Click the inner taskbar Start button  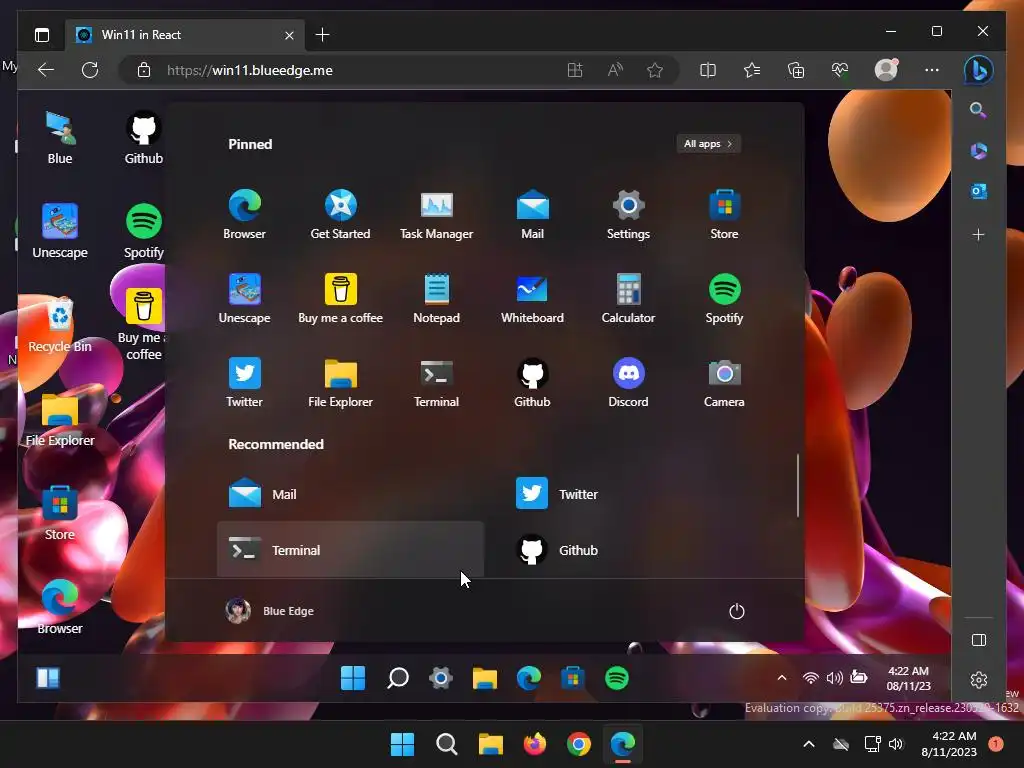point(353,678)
